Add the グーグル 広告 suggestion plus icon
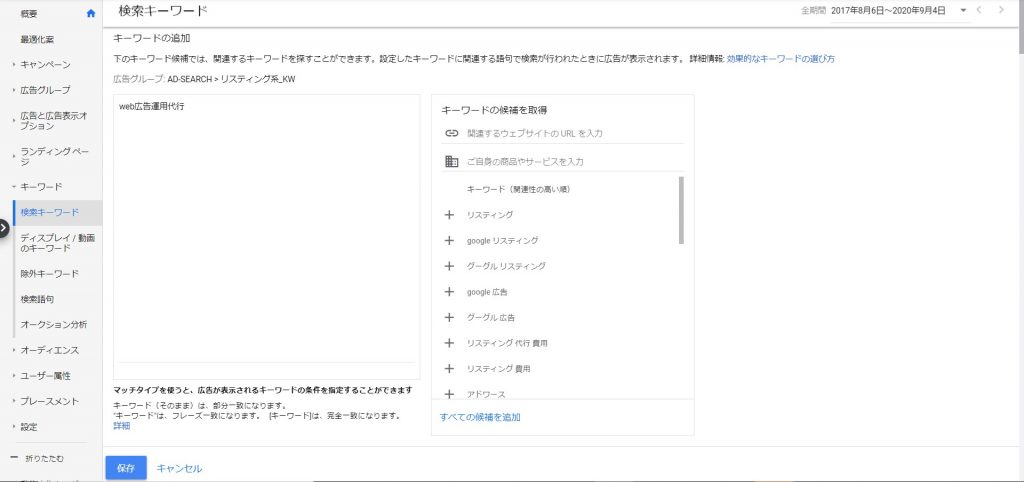The image size is (1024, 482). point(449,317)
